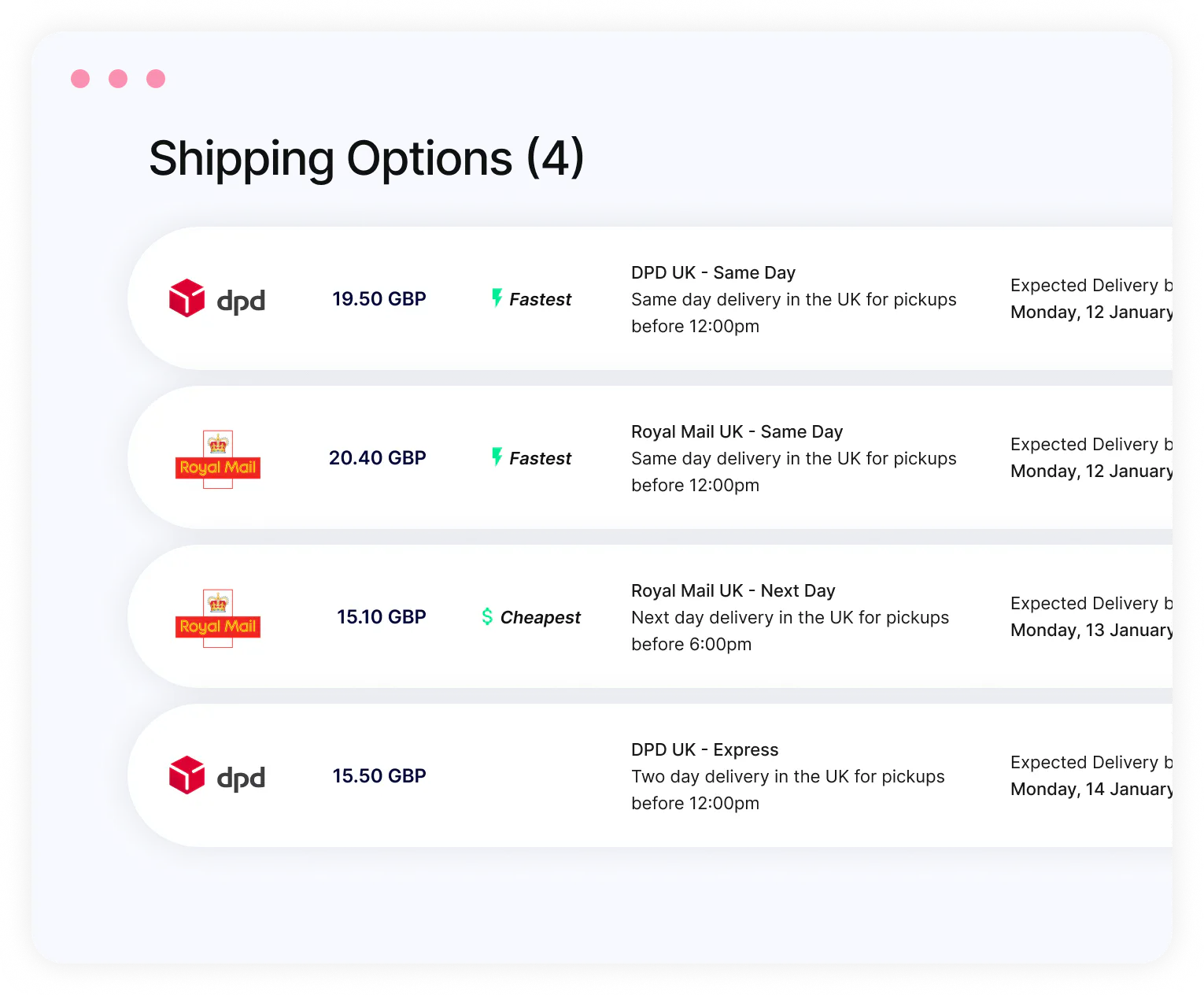Click the green dollar sign Cheapest icon

pos(487,616)
